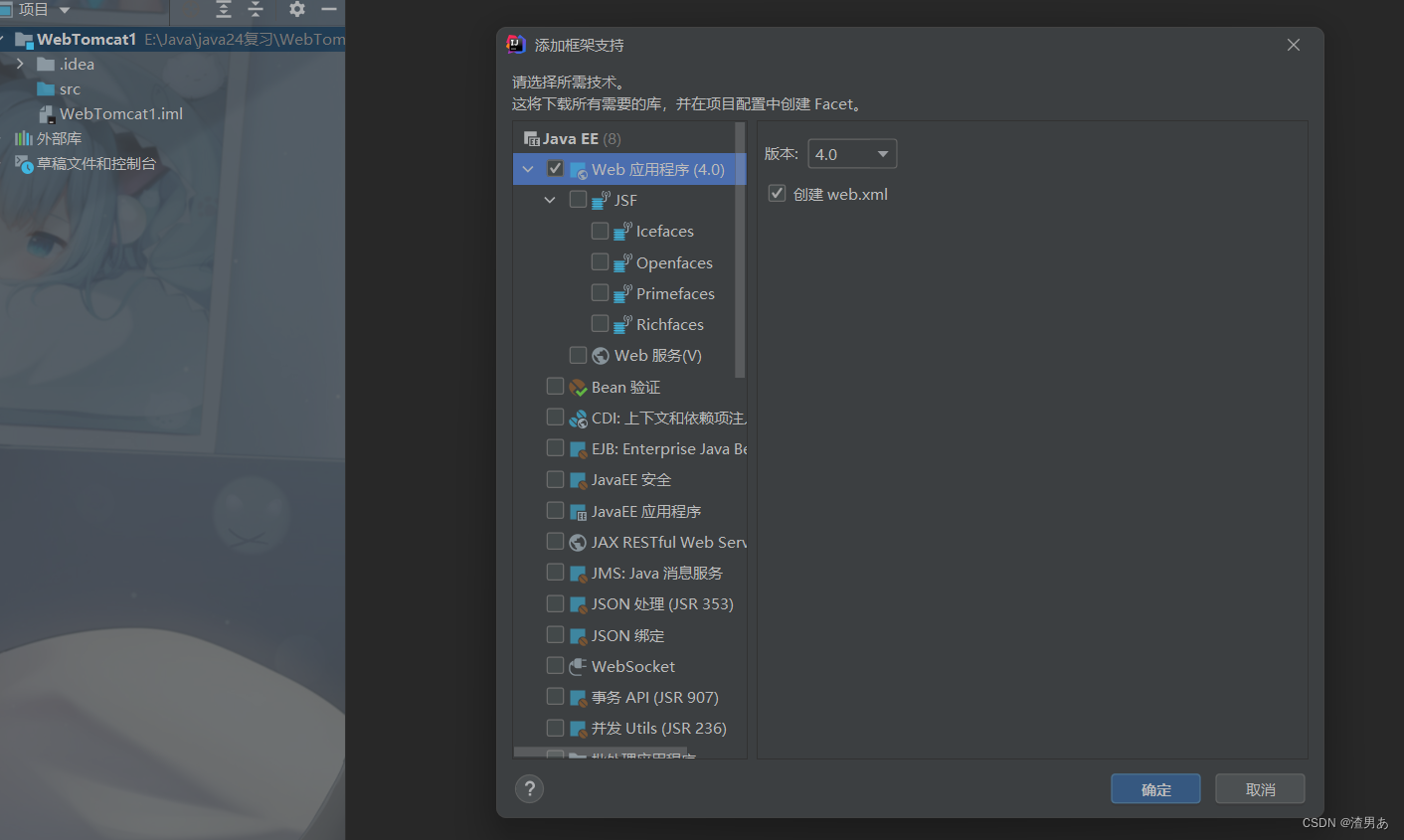This screenshot has height=840, width=1404.
Task: Click the Primefaces icon
Action: pyautogui.click(x=622, y=293)
